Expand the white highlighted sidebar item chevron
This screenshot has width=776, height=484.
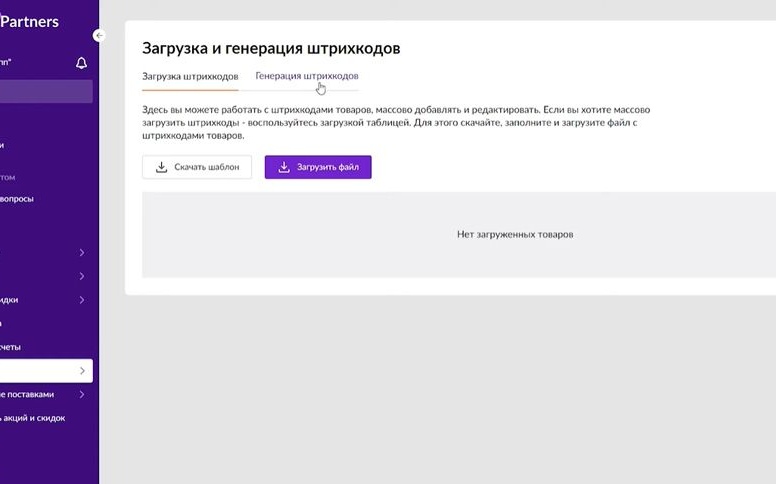82,371
